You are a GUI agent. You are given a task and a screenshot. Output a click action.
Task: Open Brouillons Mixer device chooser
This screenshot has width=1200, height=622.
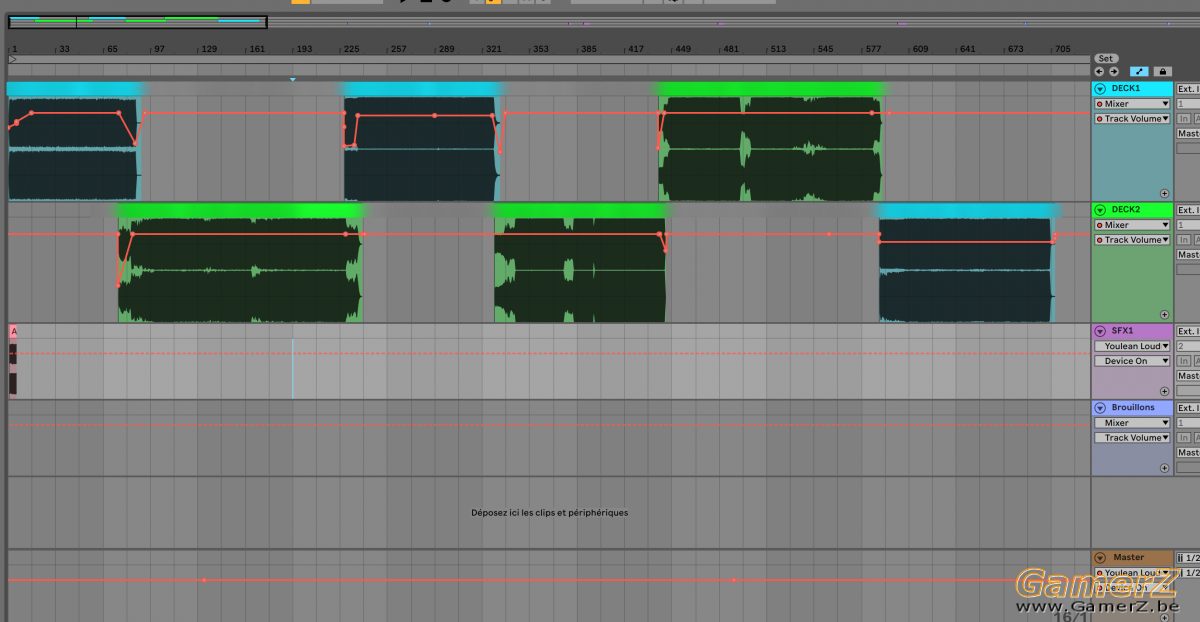1131,423
